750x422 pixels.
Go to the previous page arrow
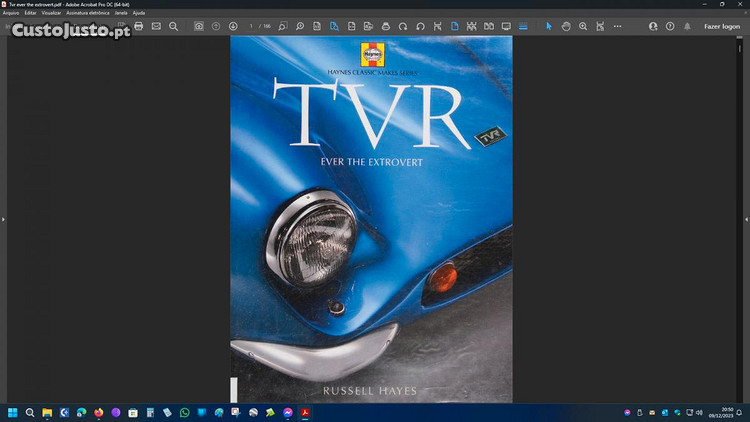coord(216,26)
